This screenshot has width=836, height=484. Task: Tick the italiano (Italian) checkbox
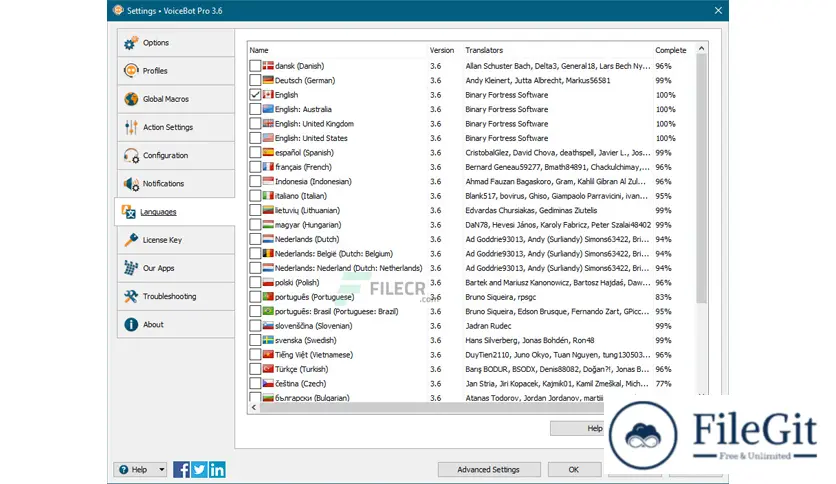pyautogui.click(x=255, y=196)
